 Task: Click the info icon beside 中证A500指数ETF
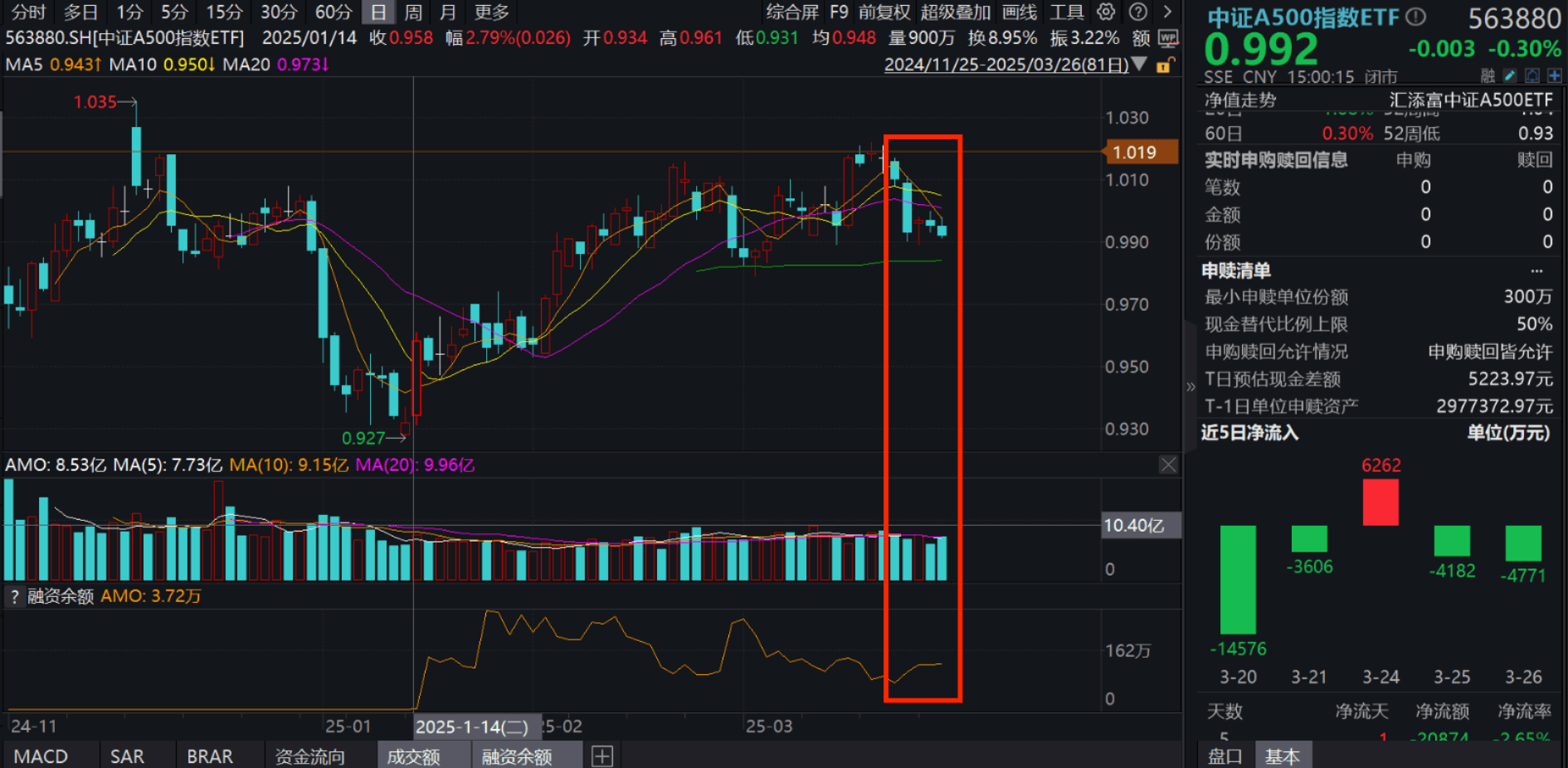(1413, 17)
